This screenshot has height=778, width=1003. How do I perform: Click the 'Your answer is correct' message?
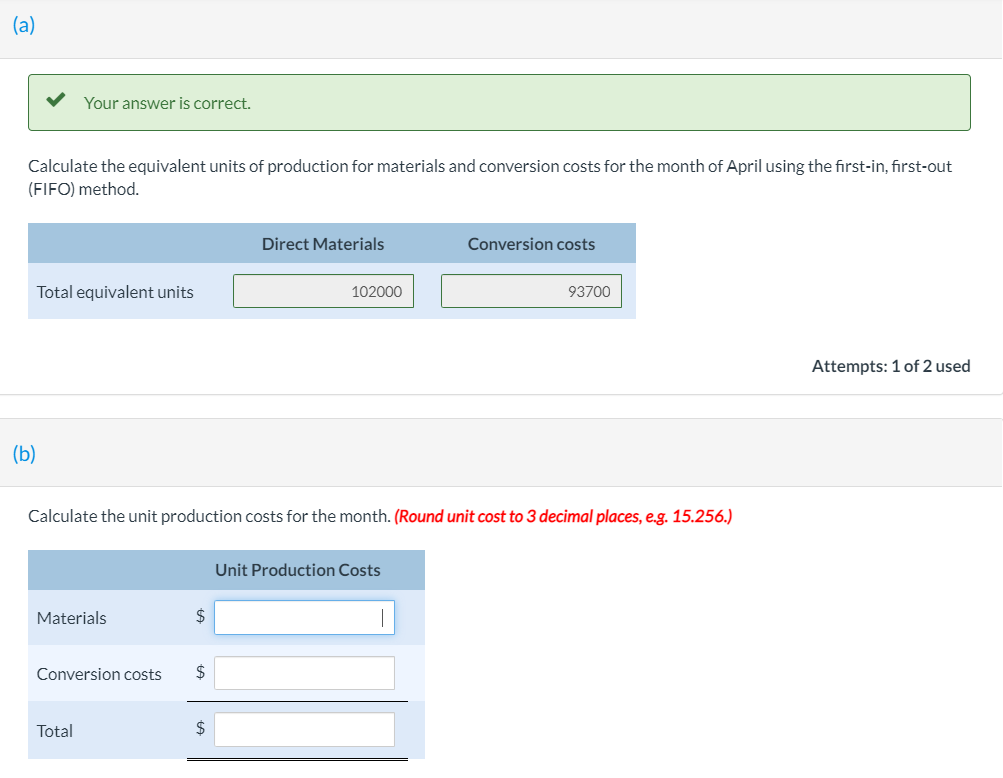pyautogui.click(x=167, y=103)
